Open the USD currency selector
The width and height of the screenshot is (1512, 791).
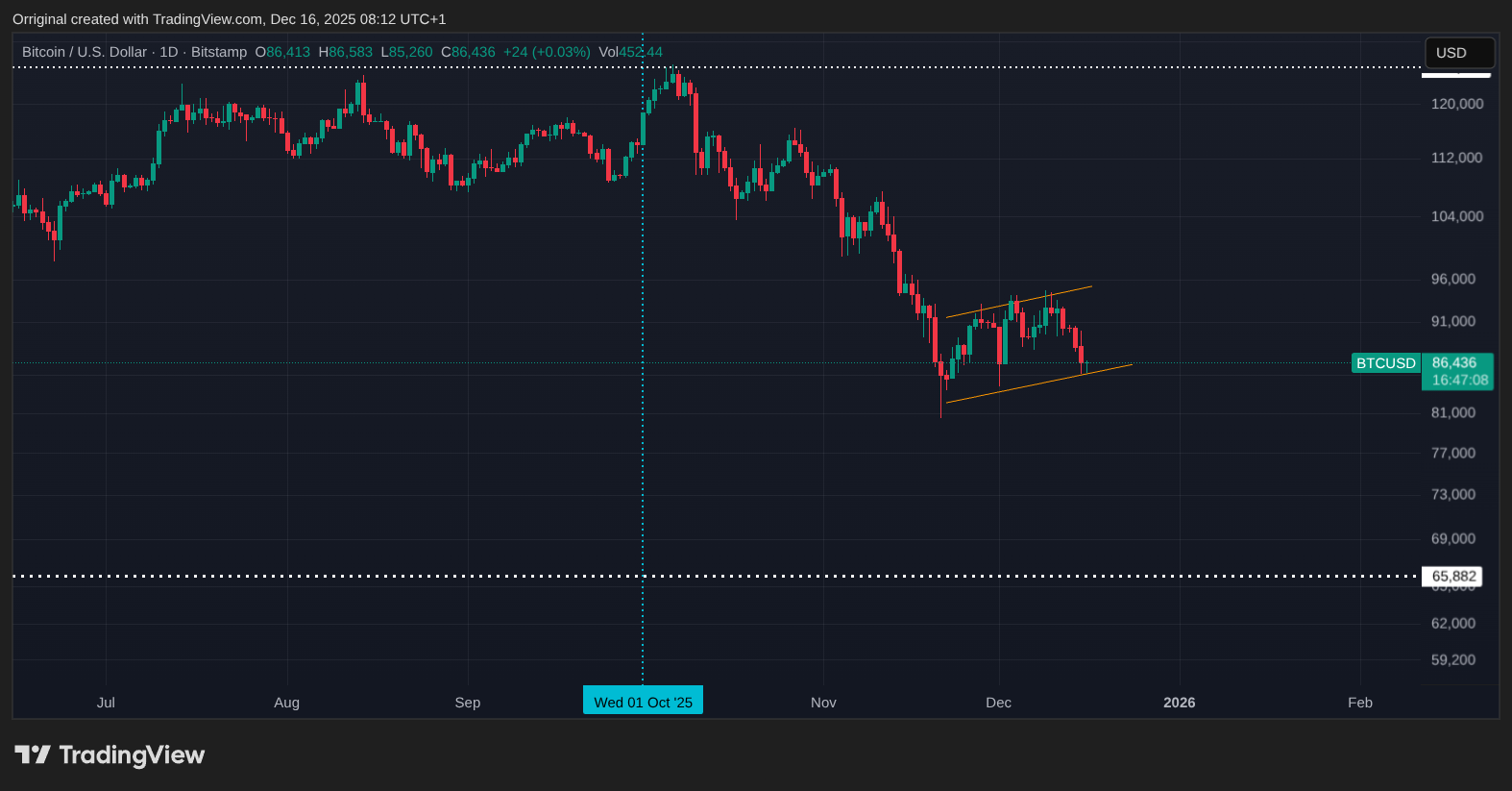click(x=1459, y=53)
